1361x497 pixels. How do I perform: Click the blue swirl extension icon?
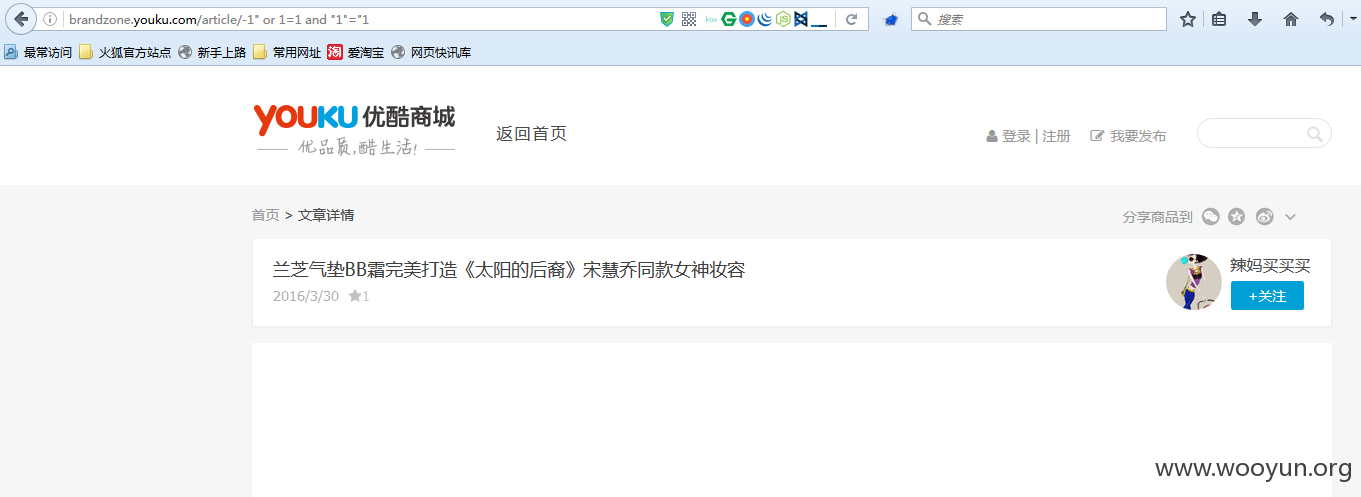click(x=765, y=19)
